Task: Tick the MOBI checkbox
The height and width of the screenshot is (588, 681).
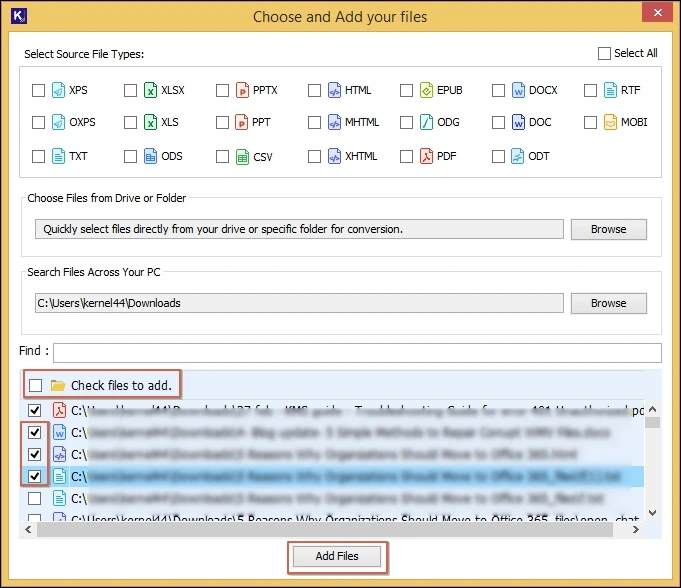Action: point(590,122)
